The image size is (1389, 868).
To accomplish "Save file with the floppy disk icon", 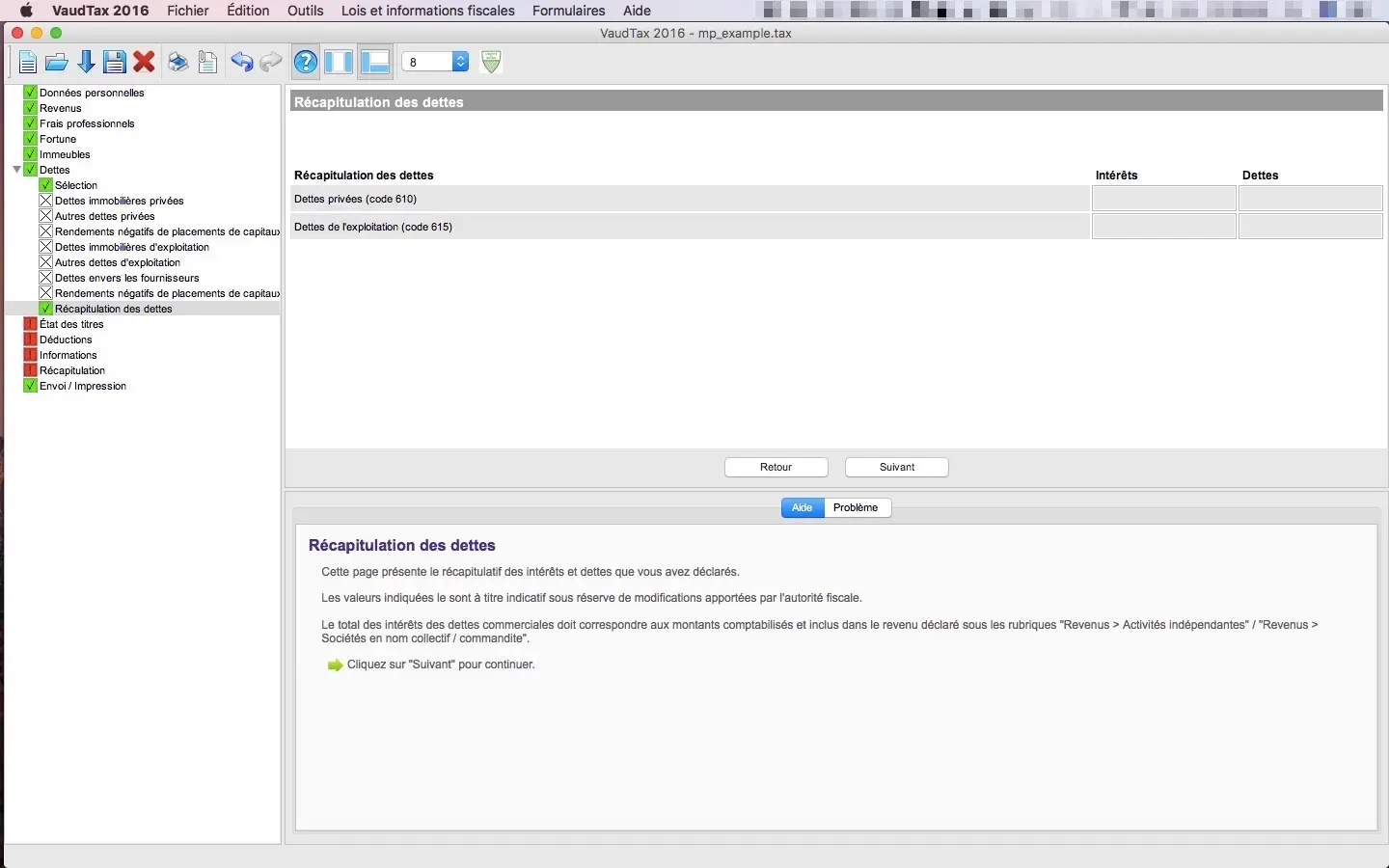I will click(x=115, y=63).
